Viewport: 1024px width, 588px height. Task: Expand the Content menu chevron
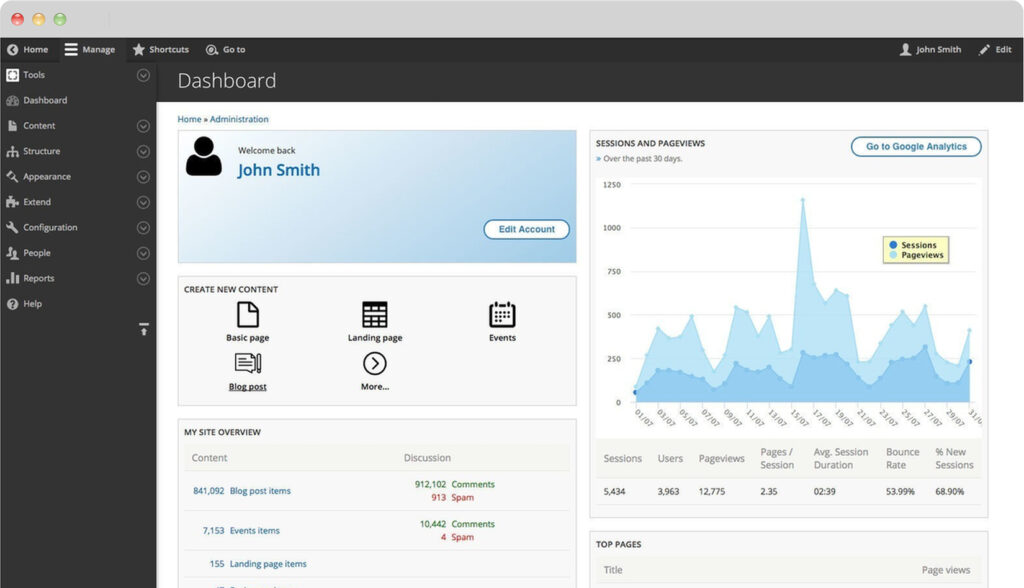tap(143, 126)
